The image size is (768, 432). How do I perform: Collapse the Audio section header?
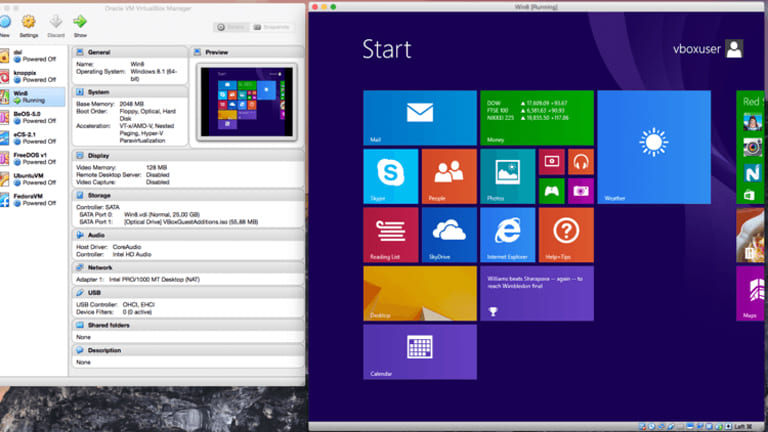click(x=188, y=235)
